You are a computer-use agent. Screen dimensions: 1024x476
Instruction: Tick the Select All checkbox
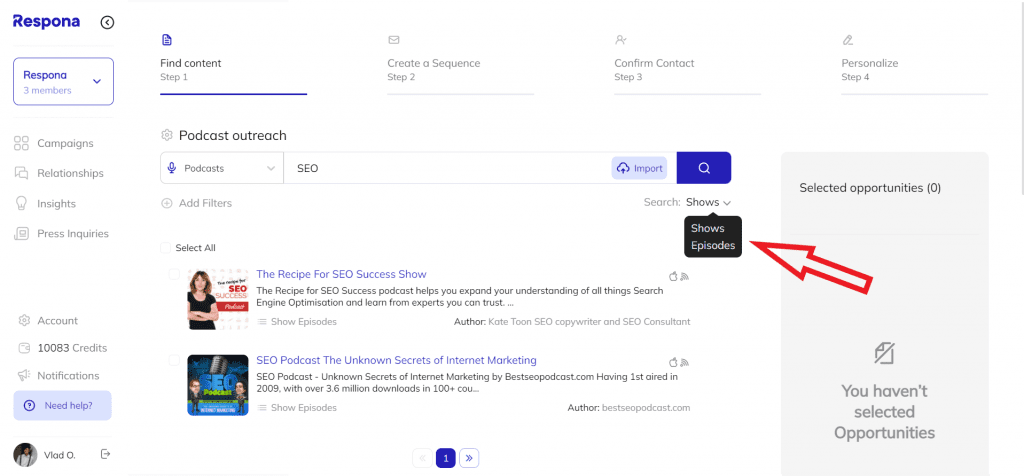pos(166,248)
